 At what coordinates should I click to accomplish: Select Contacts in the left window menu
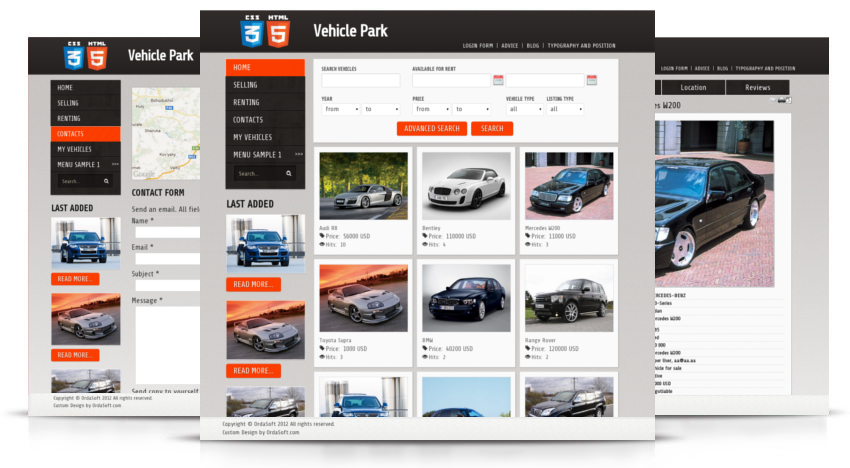[86, 133]
